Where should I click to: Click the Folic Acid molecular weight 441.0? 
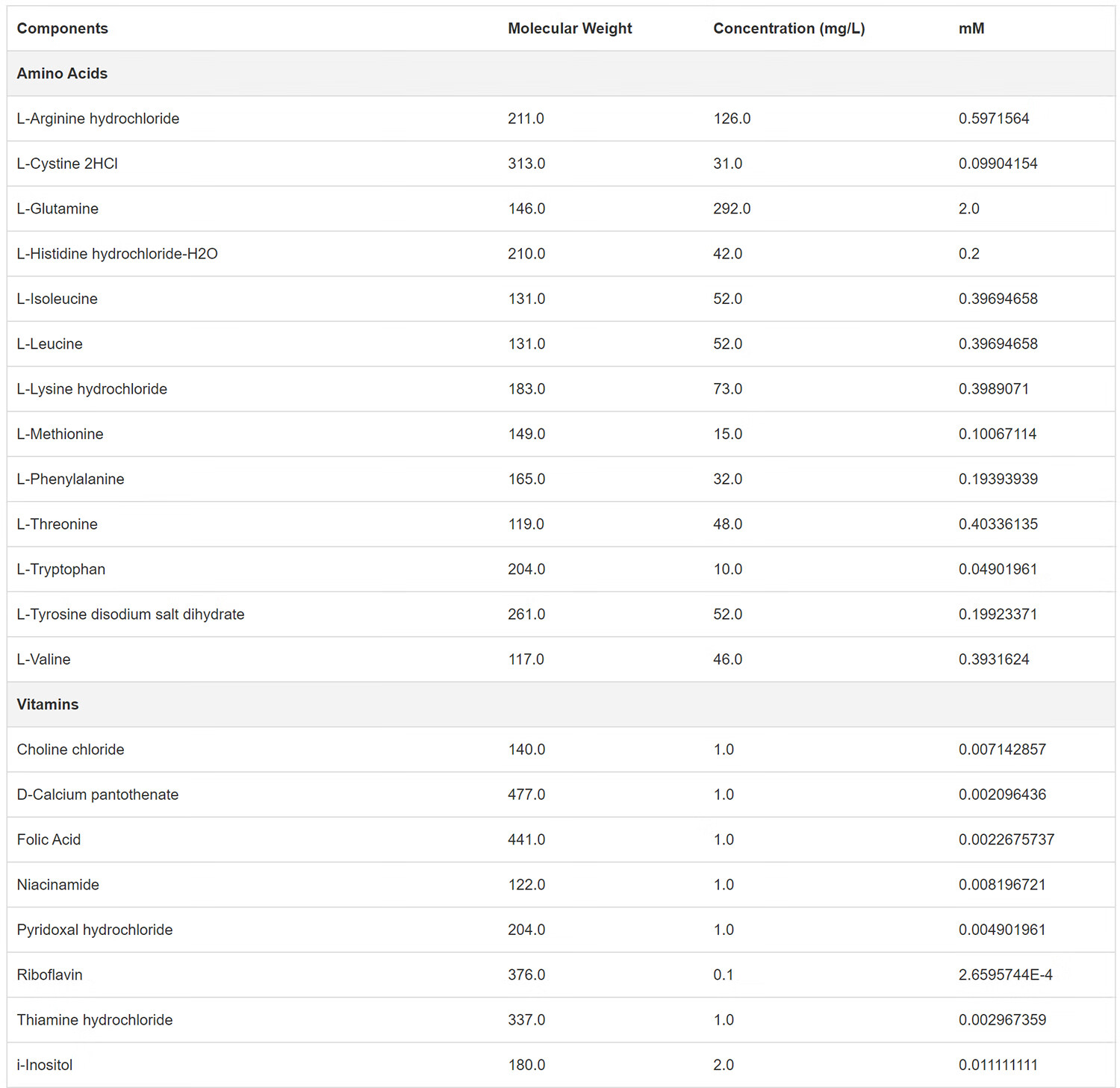[526, 839]
